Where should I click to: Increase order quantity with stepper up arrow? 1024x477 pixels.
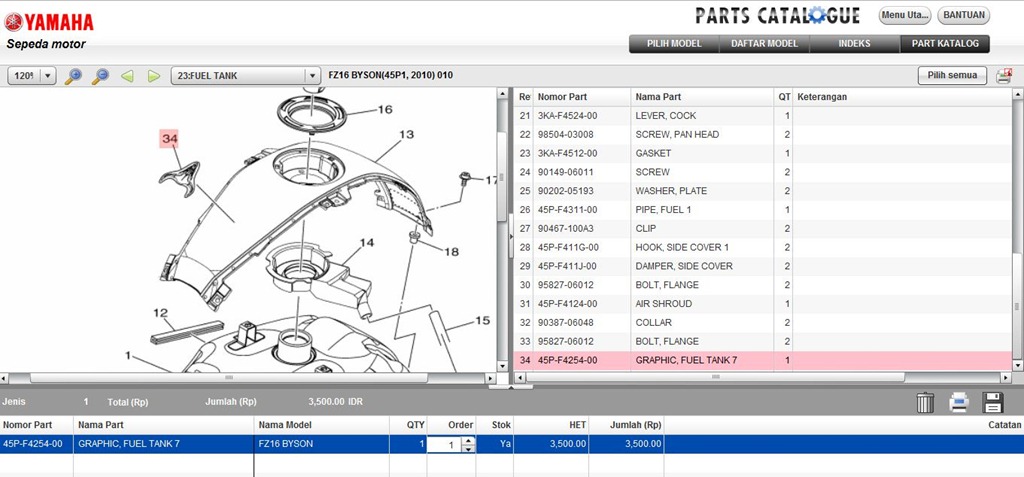(x=469, y=440)
